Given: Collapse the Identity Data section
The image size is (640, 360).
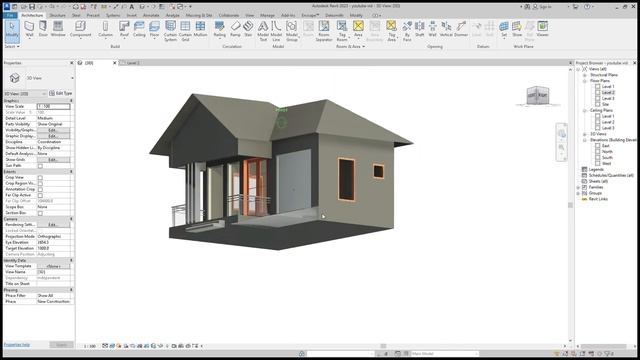Looking at the screenshot, I should (x=71, y=260).
